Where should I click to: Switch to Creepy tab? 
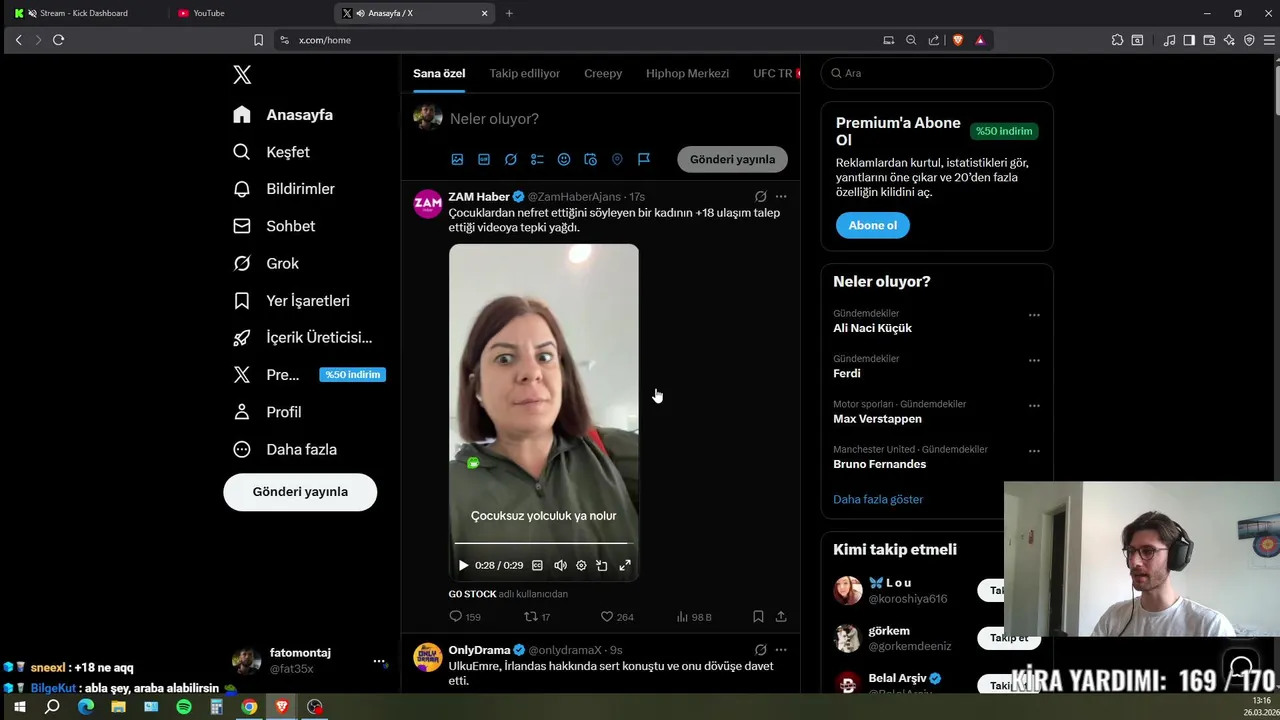pos(603,73)
